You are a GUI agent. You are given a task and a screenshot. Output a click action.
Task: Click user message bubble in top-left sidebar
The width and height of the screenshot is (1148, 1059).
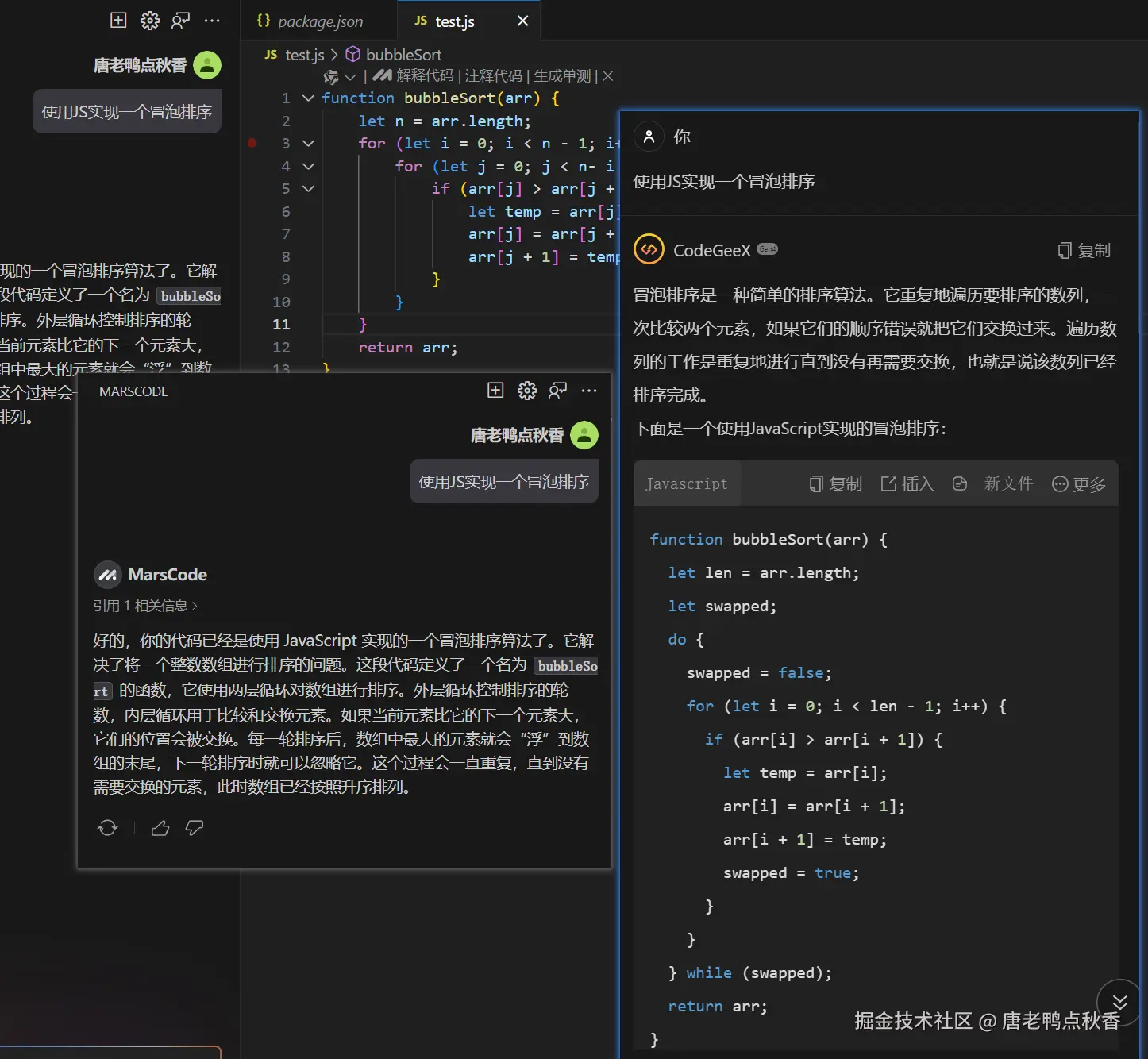point(127,111)
